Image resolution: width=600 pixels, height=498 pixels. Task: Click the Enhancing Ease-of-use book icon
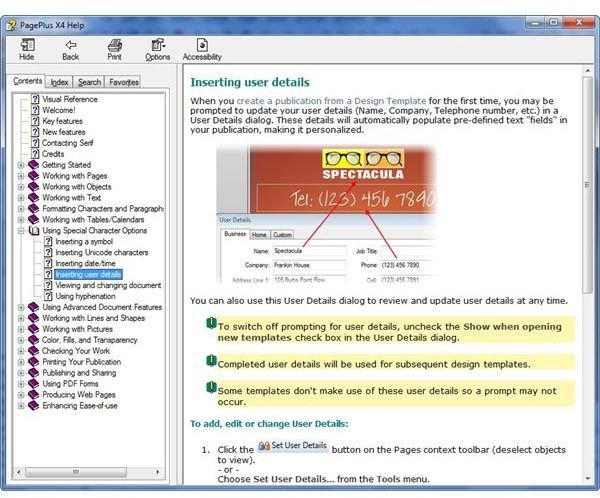(34, 406)
